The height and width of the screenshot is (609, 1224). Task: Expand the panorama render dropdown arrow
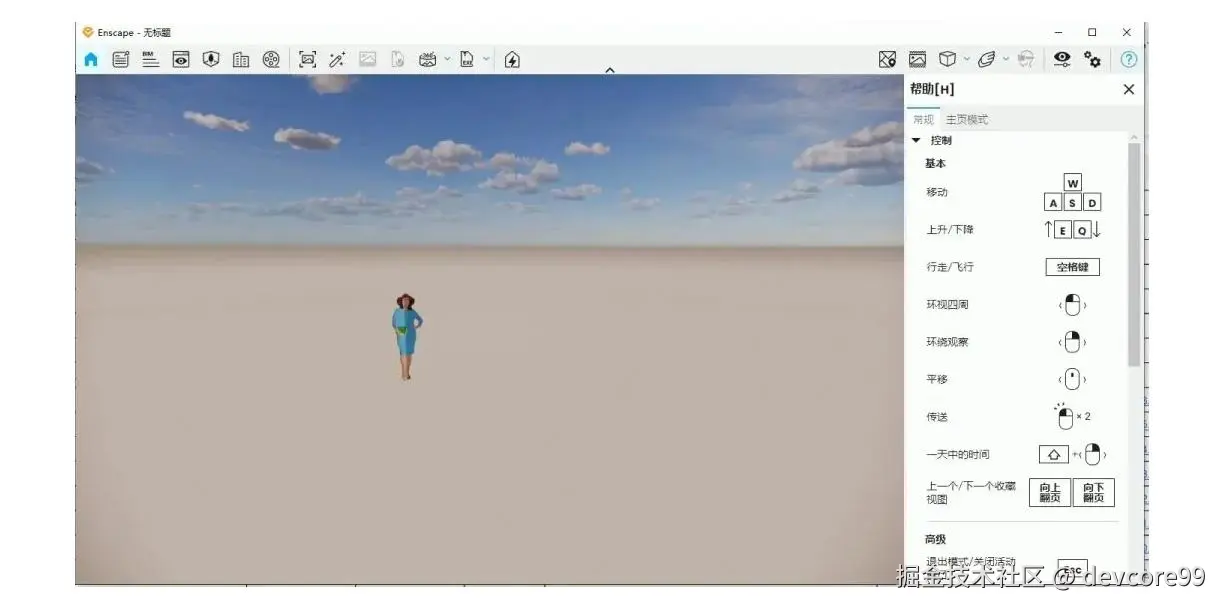pyautogui.click(x=447, y=58)
